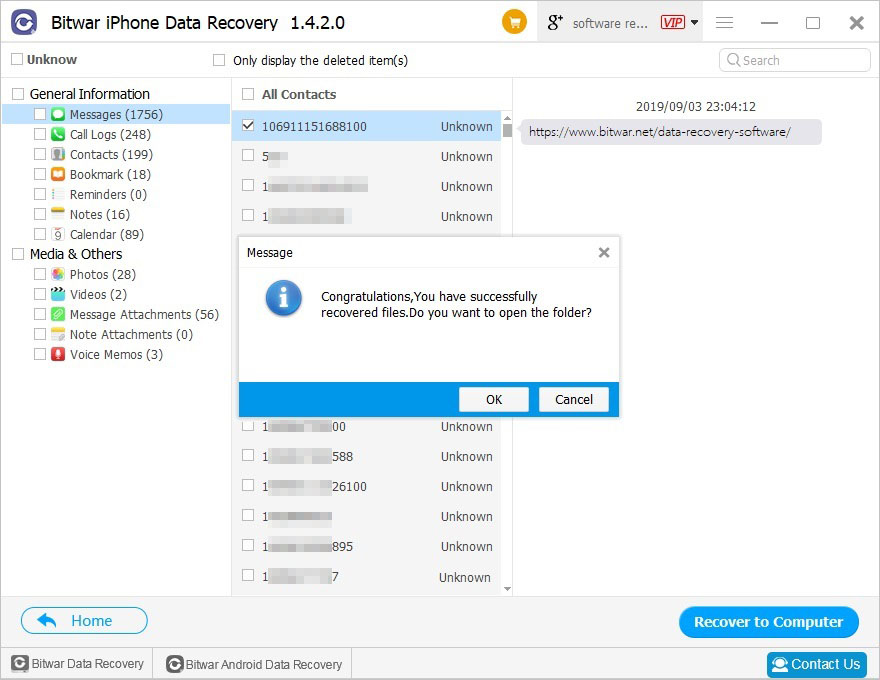Click the Bookmark category icon
Screen dimensions: 880x680
point(58,174)
